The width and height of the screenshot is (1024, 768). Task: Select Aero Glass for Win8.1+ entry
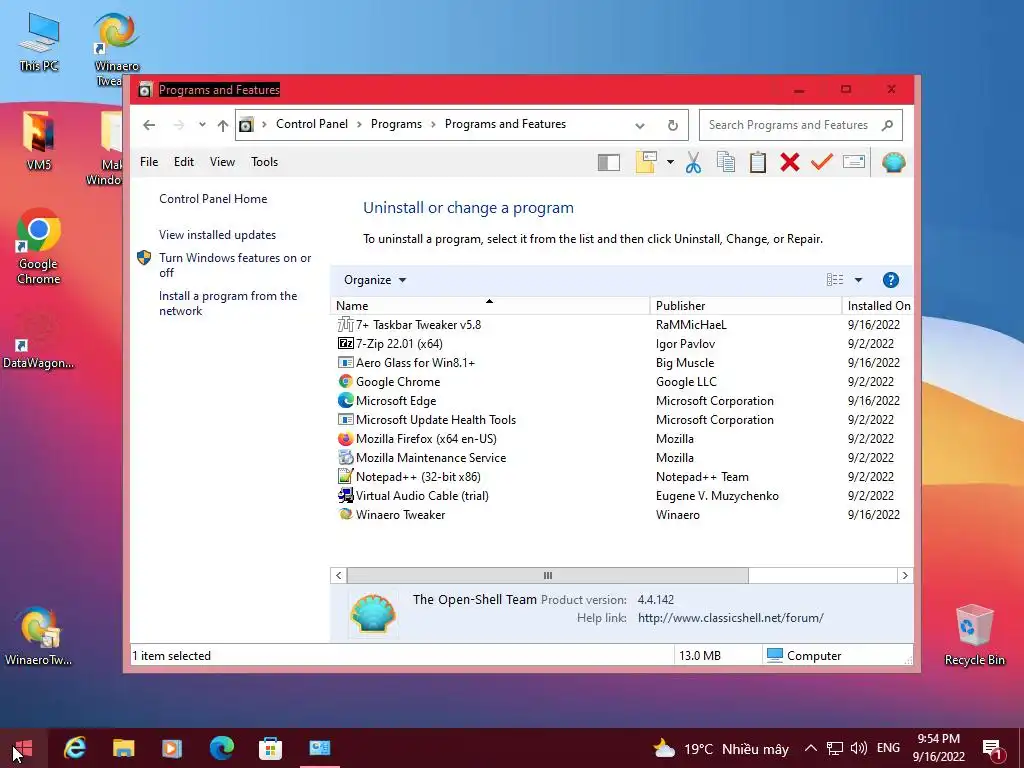point(415,362)
